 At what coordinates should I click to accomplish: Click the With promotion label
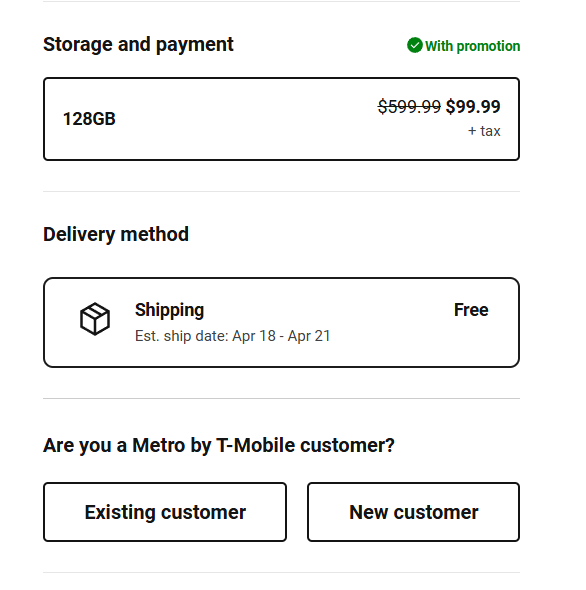click(x=472, y=46)
